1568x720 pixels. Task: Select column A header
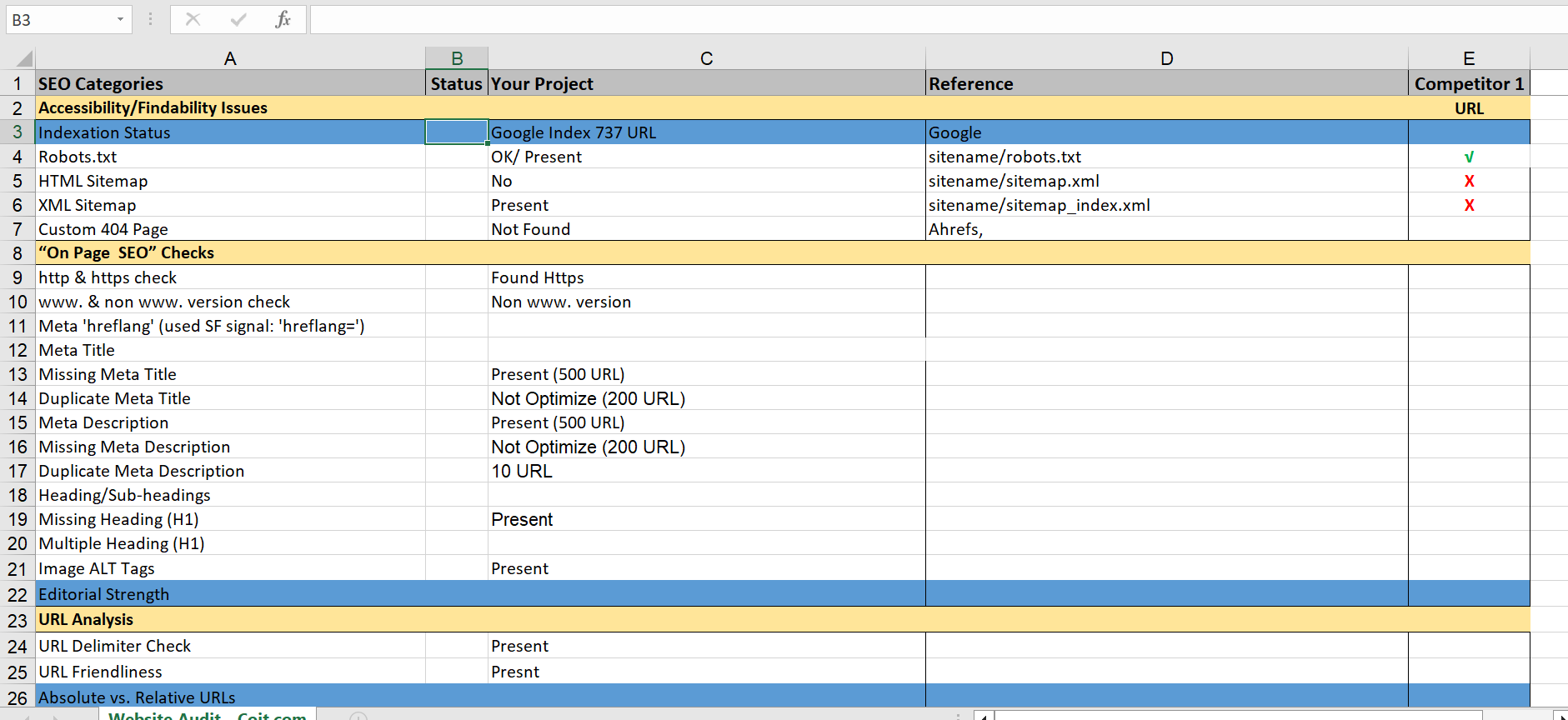coord(230,58)
